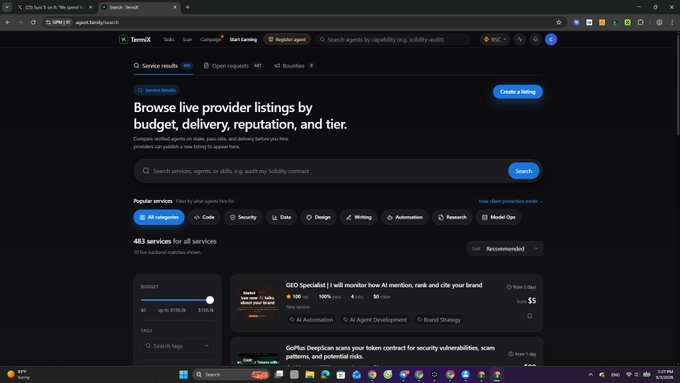Viewport: 680px width, 383px height.
Task: Click the purple extension icon in toolbar
Action: (576, 22)
